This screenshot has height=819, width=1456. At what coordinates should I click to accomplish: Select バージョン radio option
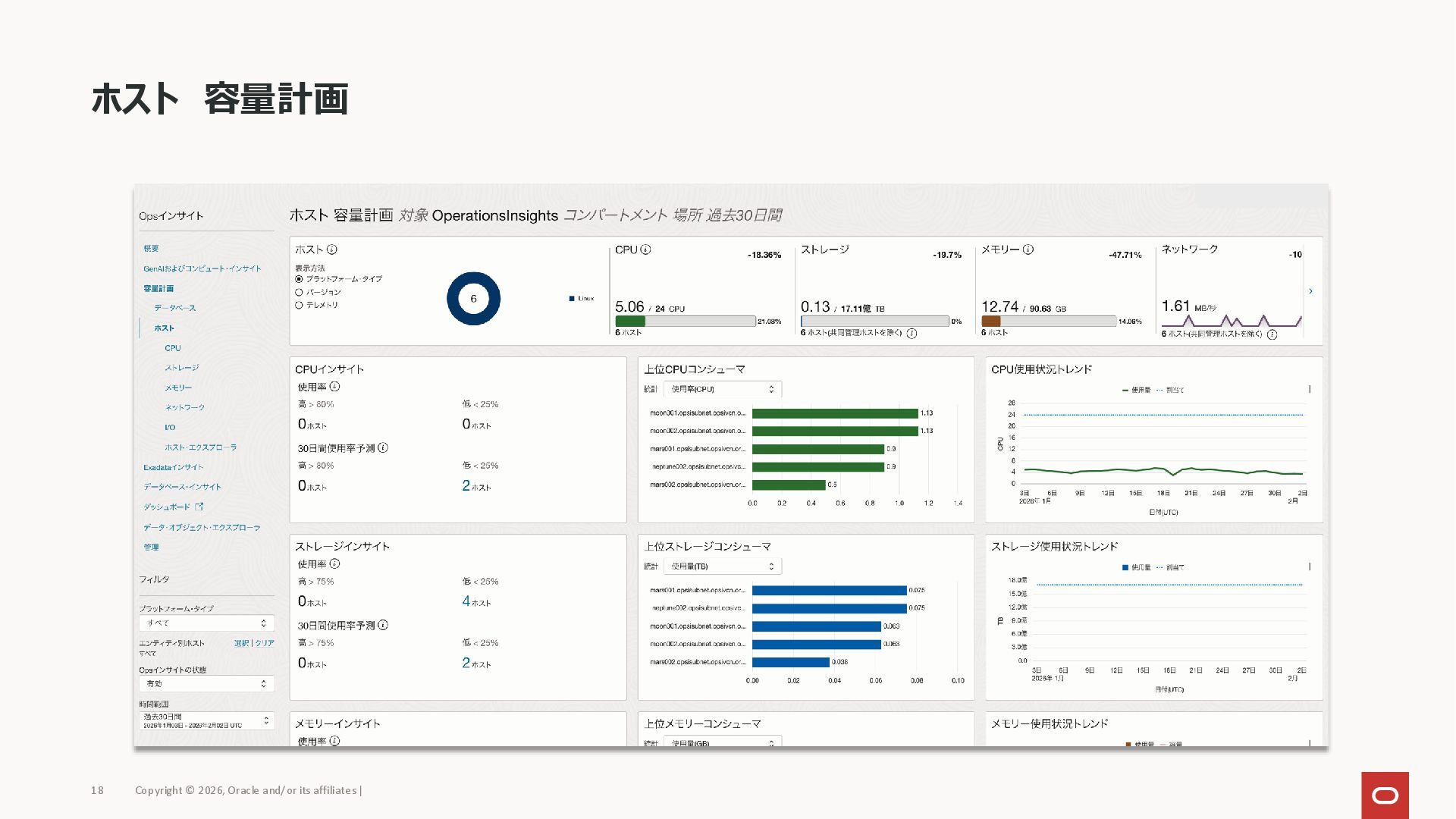300,292
